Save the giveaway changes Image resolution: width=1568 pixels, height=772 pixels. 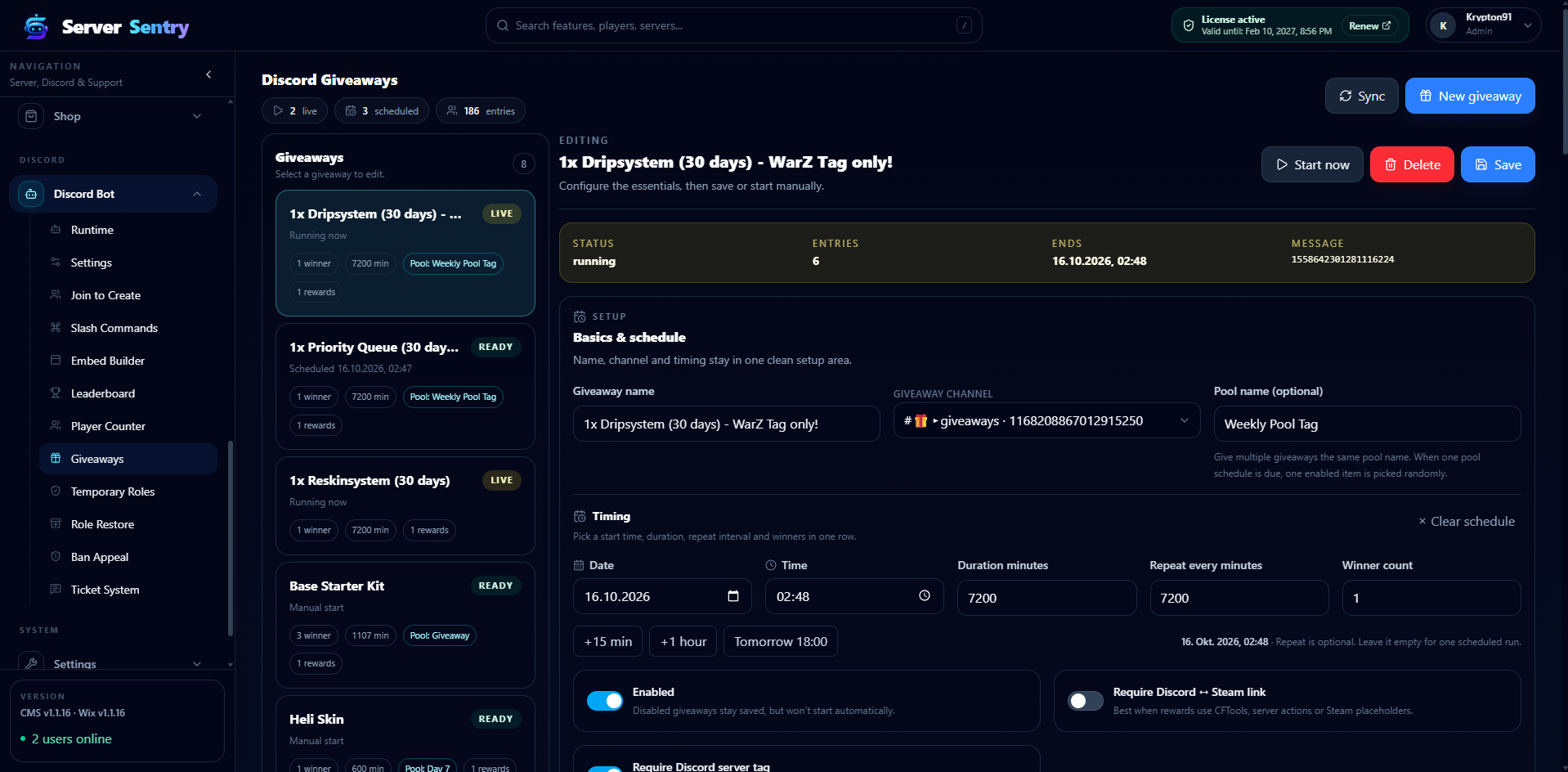pyautogui.click(x=1498, y=164)
